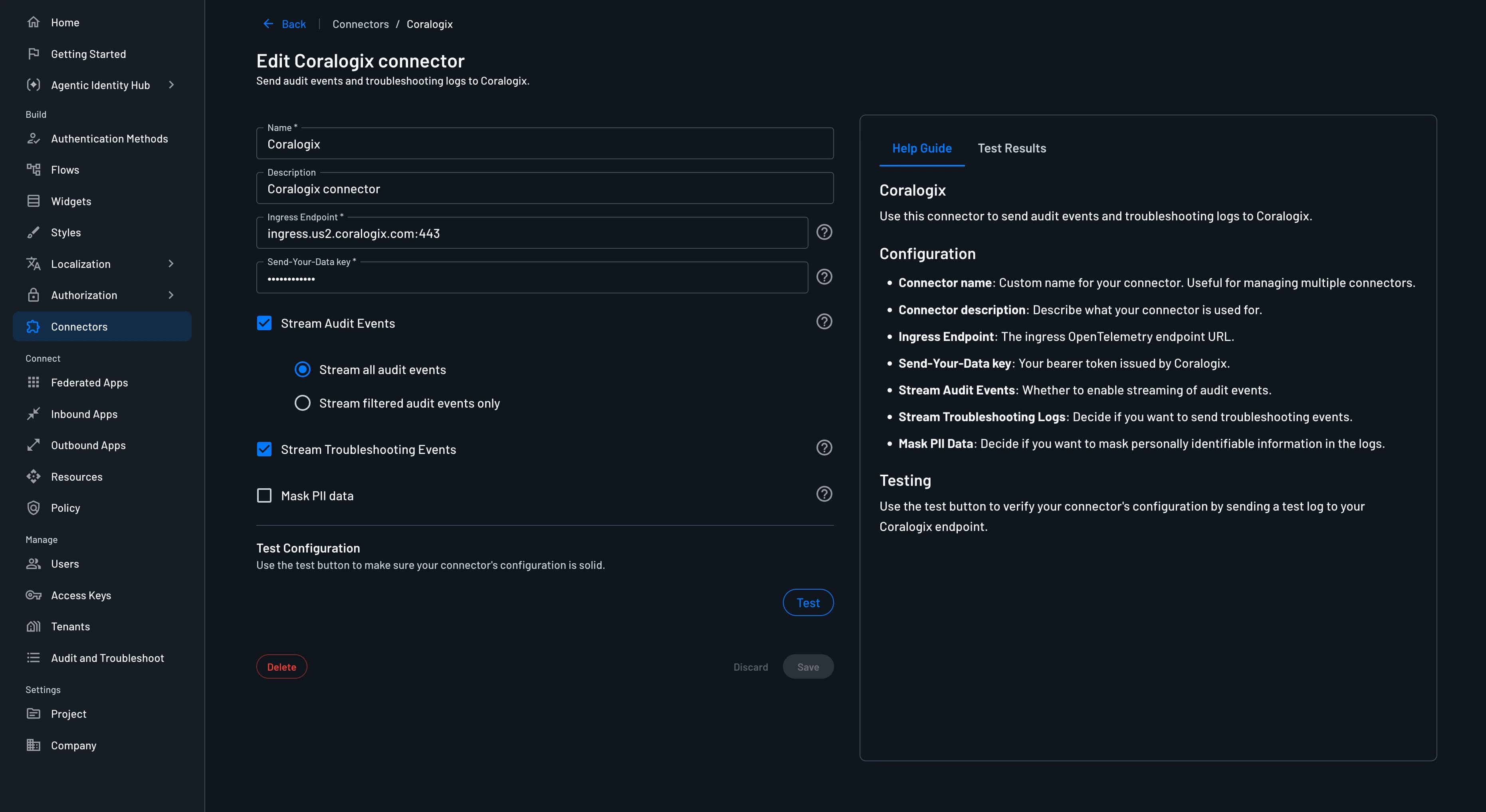This screenshot has width=1486, height=812.
Task: Enable the Mask PII data checkbox
Action: click(264, 495)
